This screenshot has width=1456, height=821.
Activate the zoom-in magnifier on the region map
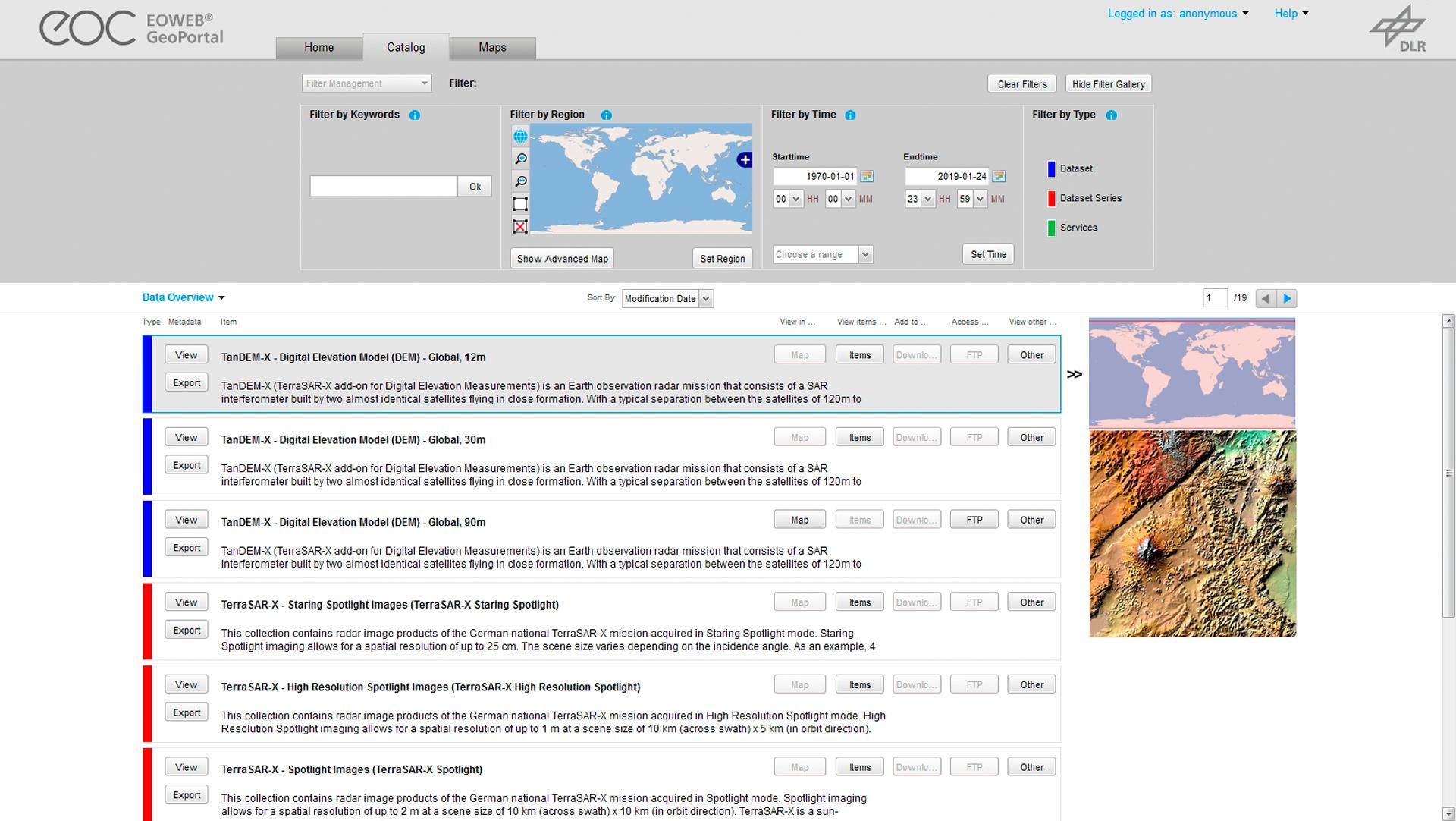click(520, 159)
